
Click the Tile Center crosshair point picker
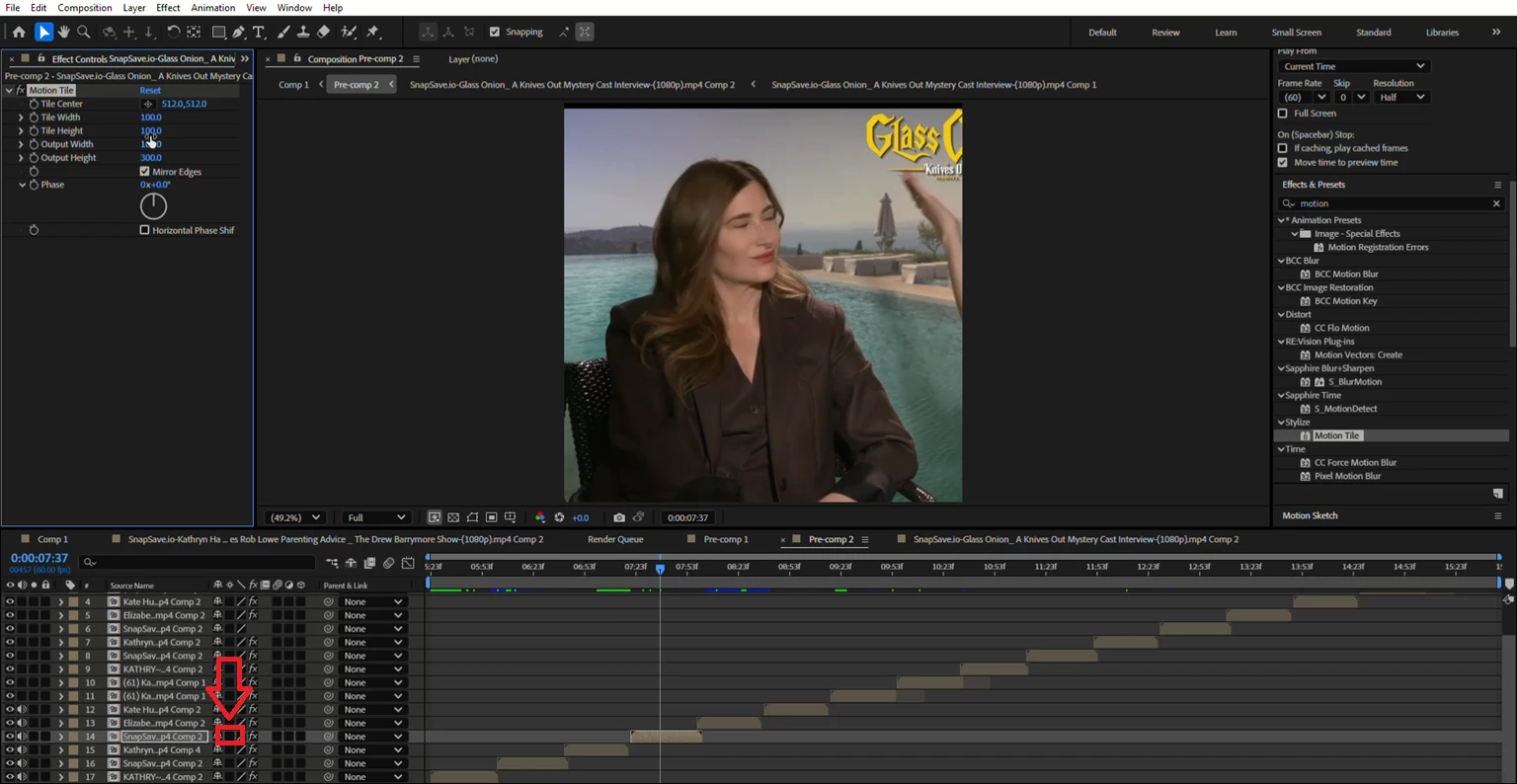[x=148, y=104]
